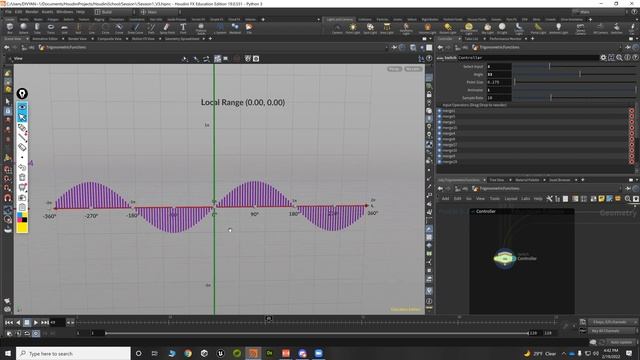
Task: Add a Camera from the lights shelf
Action: (337, 28)
